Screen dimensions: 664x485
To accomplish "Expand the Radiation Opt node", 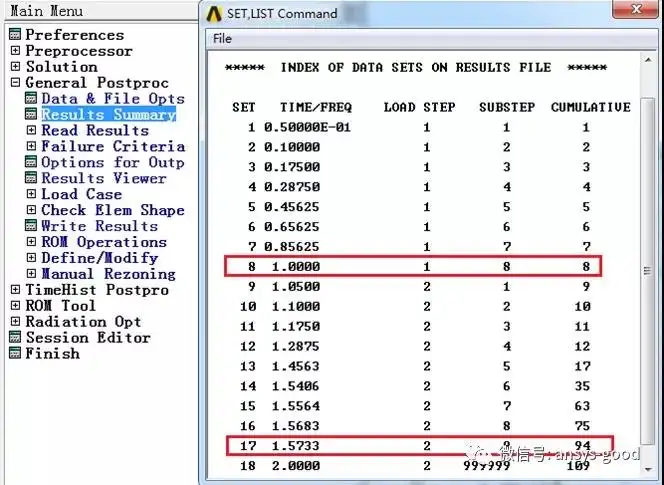I will (15, 321).
